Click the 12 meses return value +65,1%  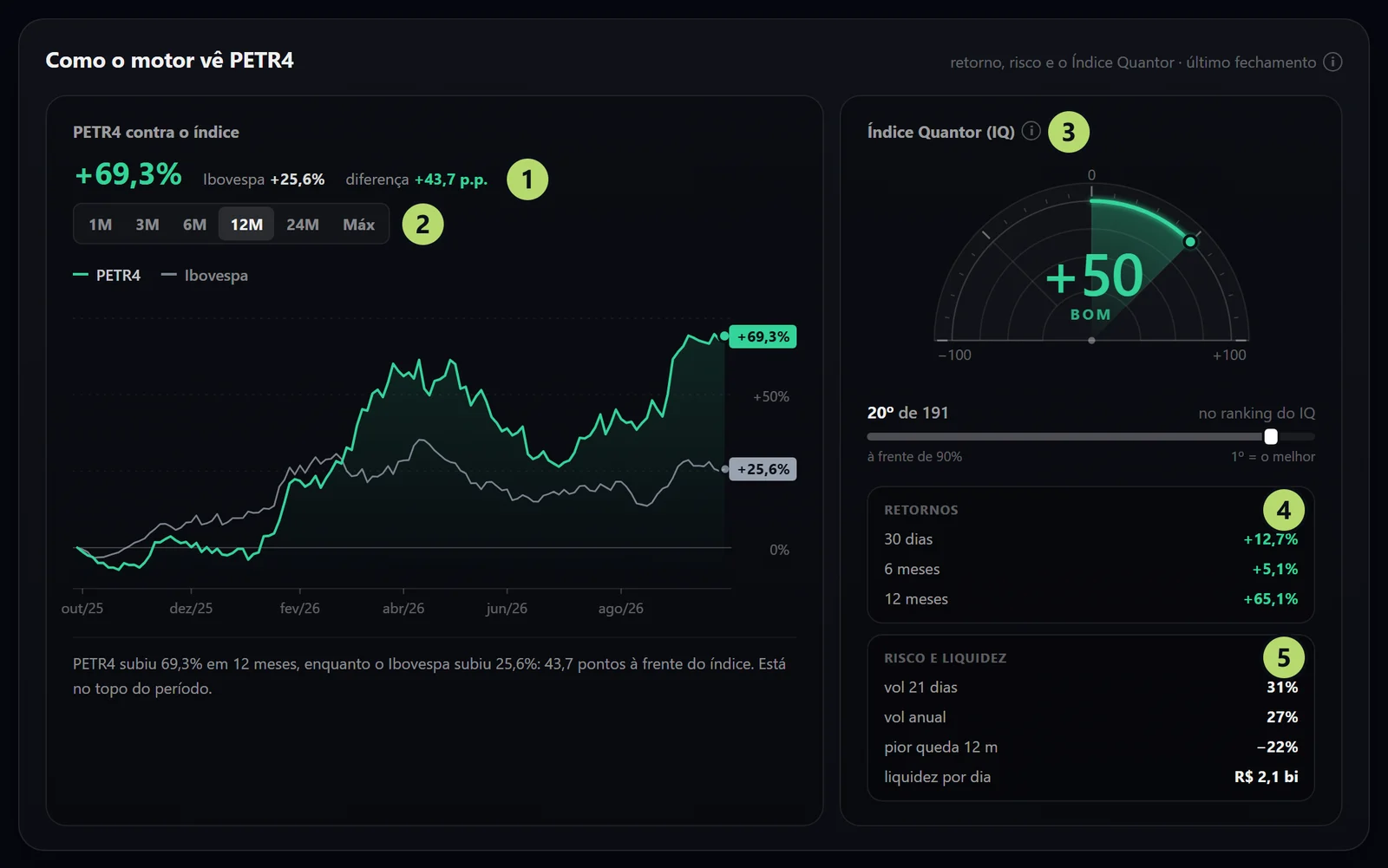(x=1271, y=599)
